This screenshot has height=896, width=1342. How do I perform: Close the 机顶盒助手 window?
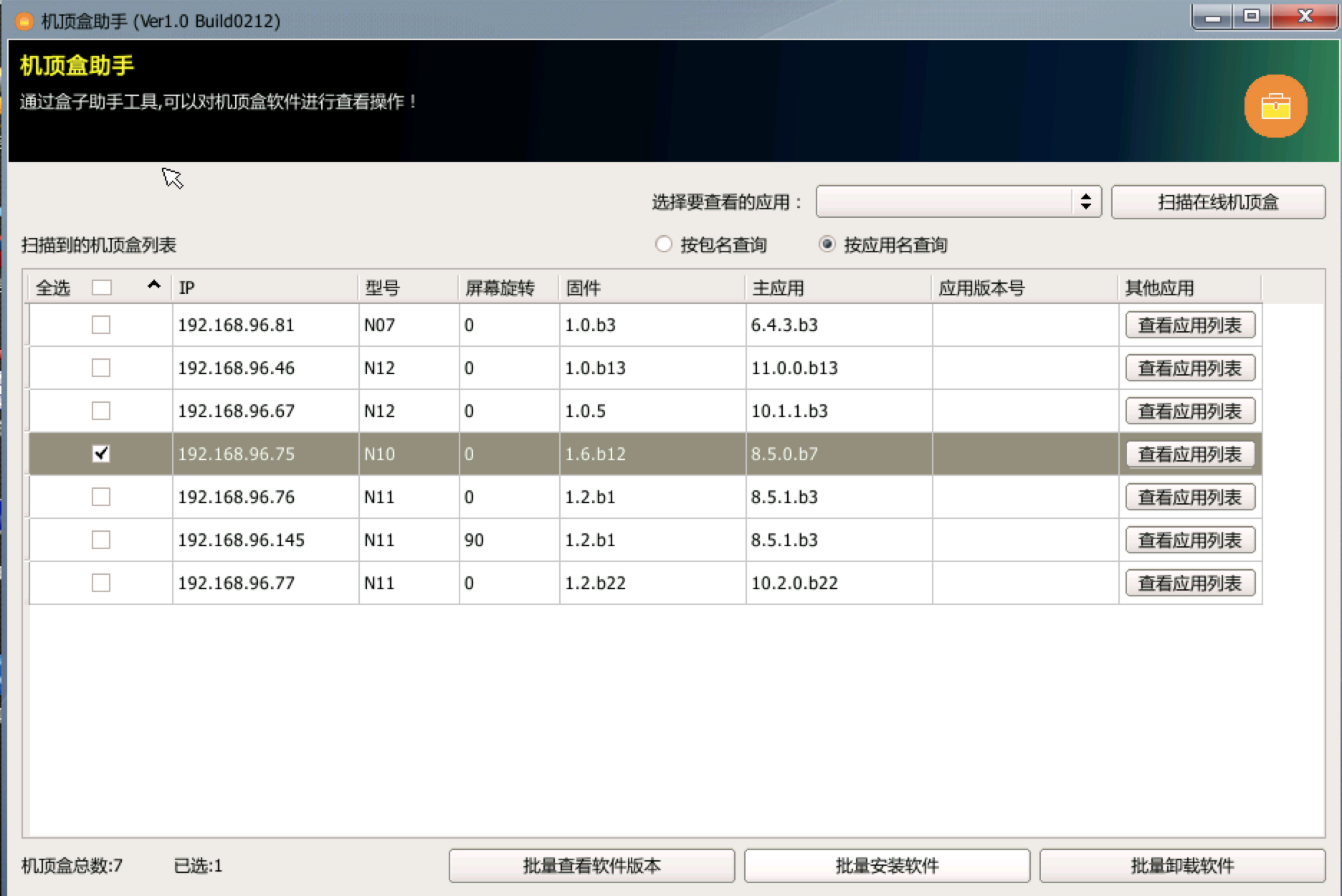[1305, 16]
